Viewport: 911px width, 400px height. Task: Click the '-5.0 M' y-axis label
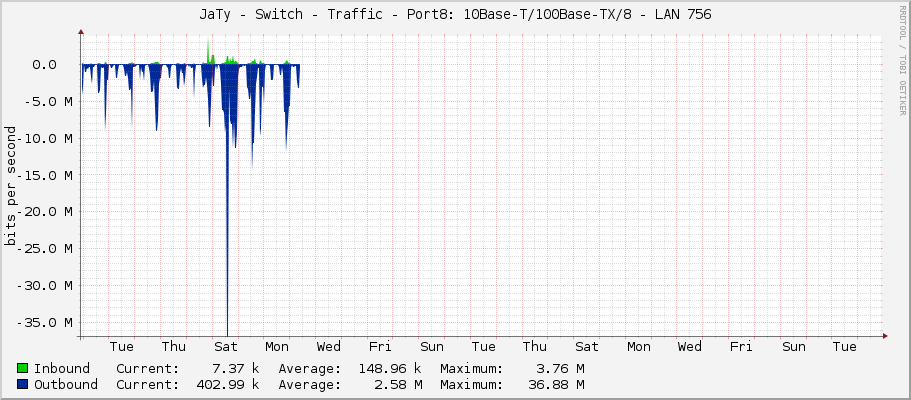pos(51,102)
